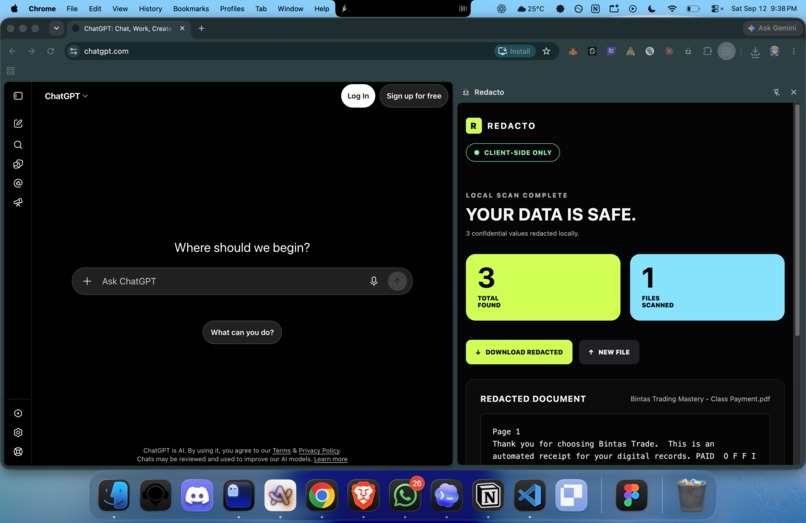Open Notion from the Dock
The image size is (806, 523).
coord(488,495)
